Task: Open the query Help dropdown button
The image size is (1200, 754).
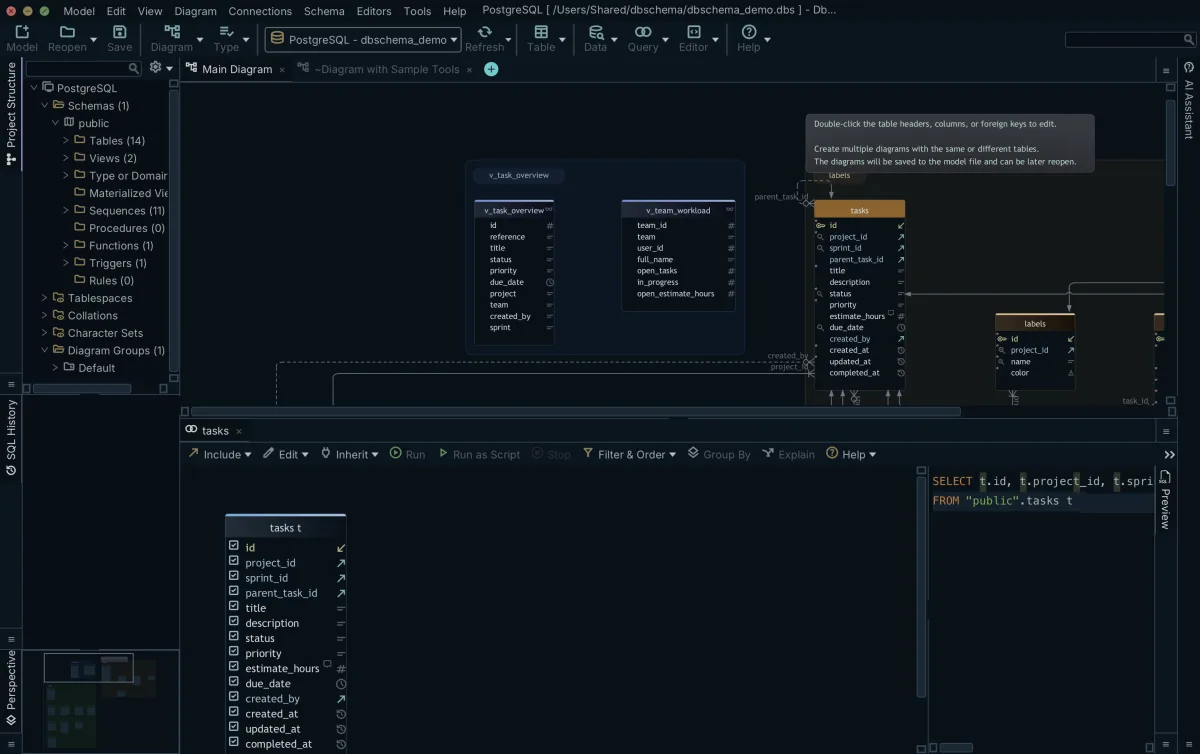Action: pyautogui.click(x=851, y=454)
